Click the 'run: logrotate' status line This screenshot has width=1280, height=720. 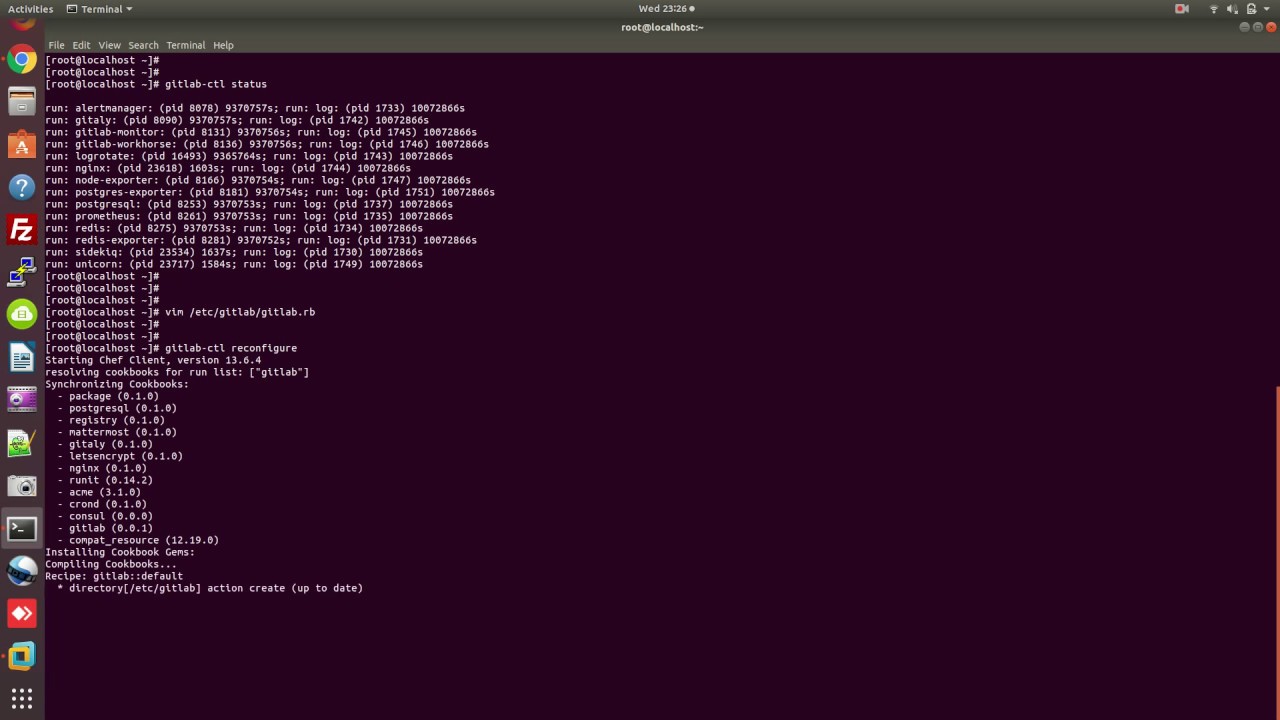point(249,156)
